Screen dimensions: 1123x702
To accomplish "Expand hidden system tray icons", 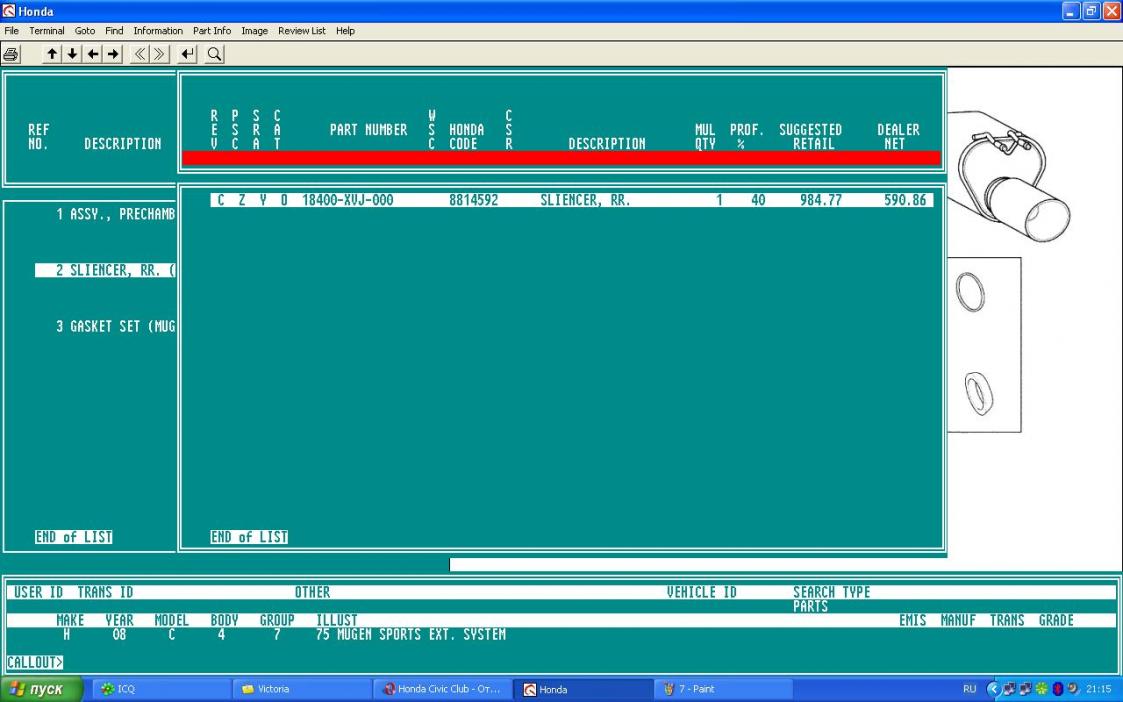I will point(993,689).
